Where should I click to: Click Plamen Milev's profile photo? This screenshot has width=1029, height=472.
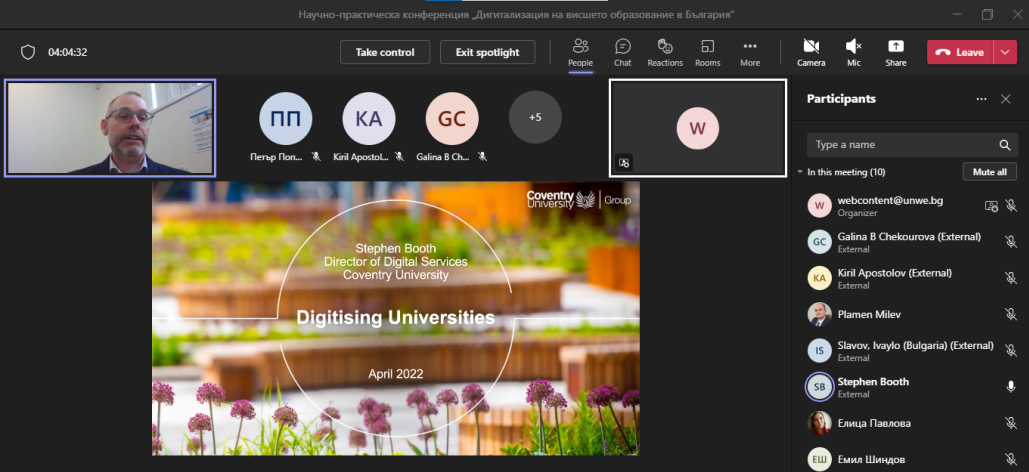point(820,314)
